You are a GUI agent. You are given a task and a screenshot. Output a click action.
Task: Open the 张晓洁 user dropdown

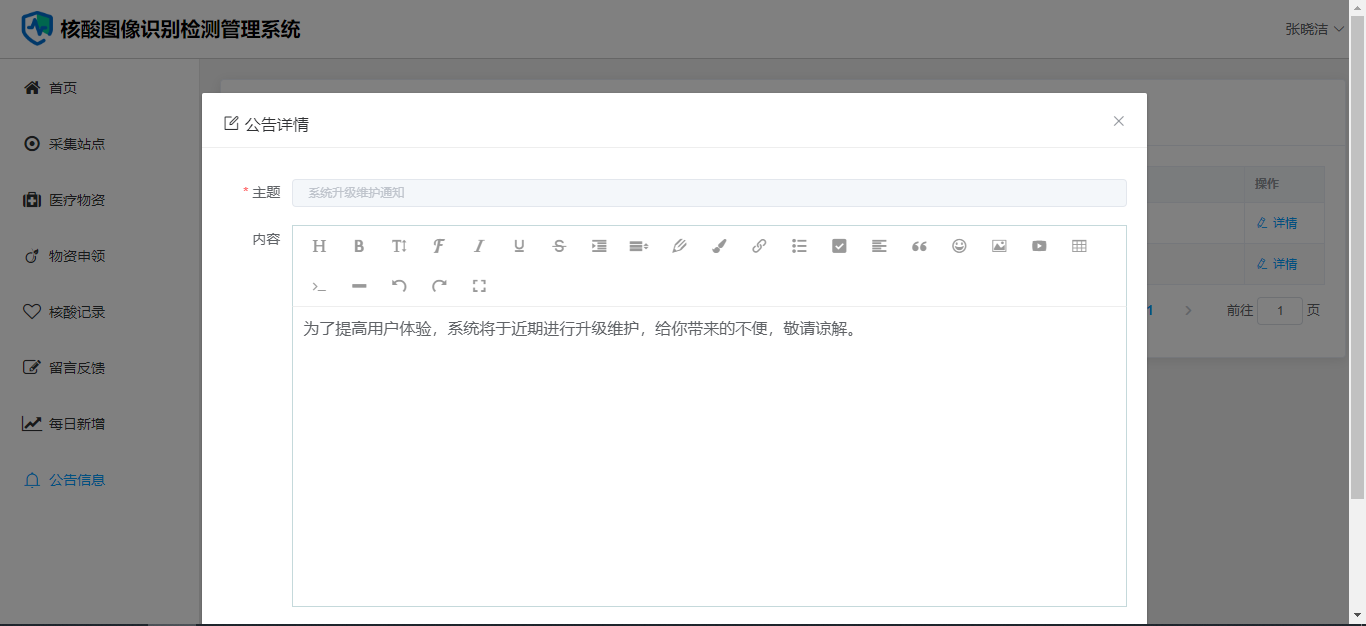coord(1314,29)
